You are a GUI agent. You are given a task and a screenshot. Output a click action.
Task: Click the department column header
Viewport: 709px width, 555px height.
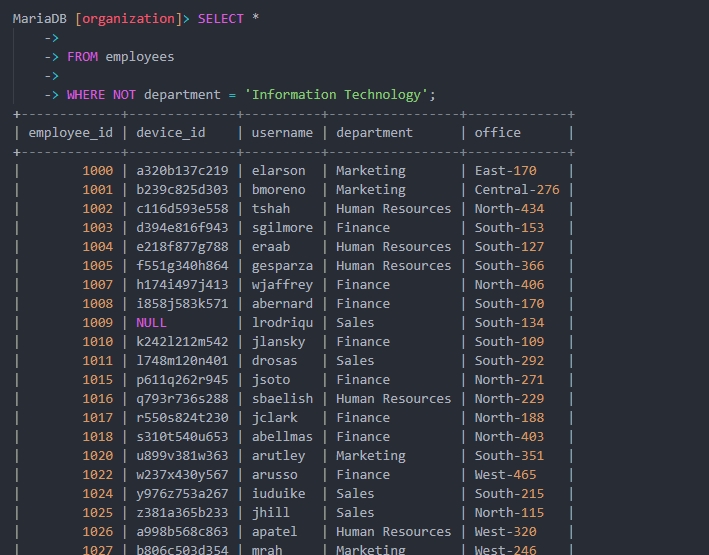[374, 133]
